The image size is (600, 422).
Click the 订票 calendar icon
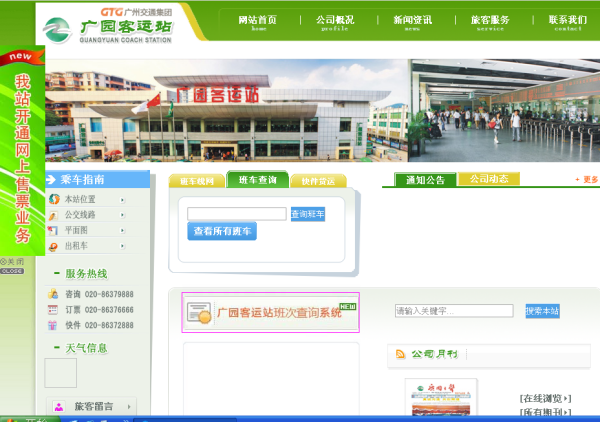pyautogui.click(x=52, y=310)
